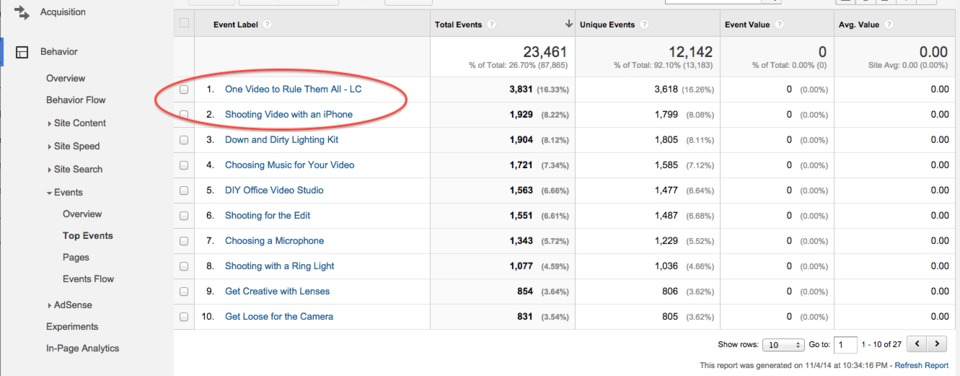Check the Get Loose for the Camera row
This screenshot has height=376, width=960.
(x=184, y=317)
